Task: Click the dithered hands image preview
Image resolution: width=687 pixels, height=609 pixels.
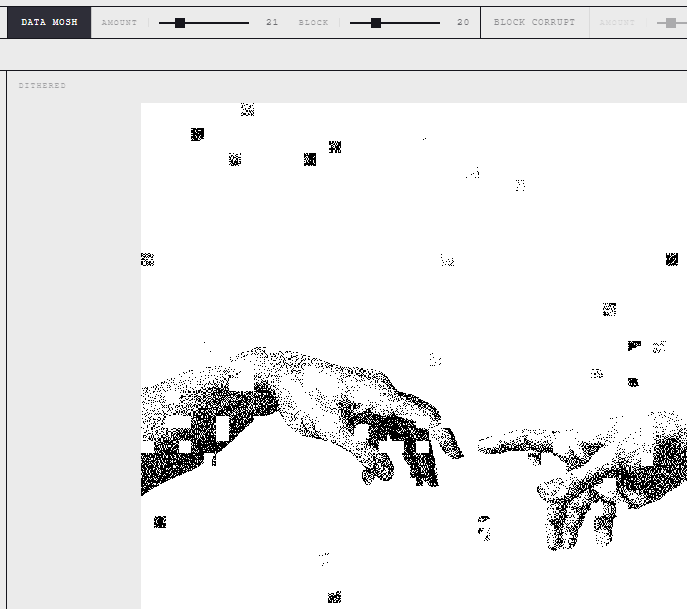Action: 414,356
